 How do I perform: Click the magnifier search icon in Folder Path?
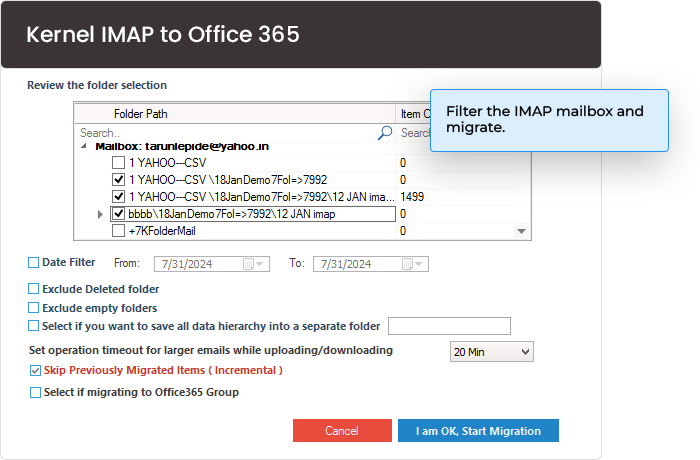click(x=385, y=133)
